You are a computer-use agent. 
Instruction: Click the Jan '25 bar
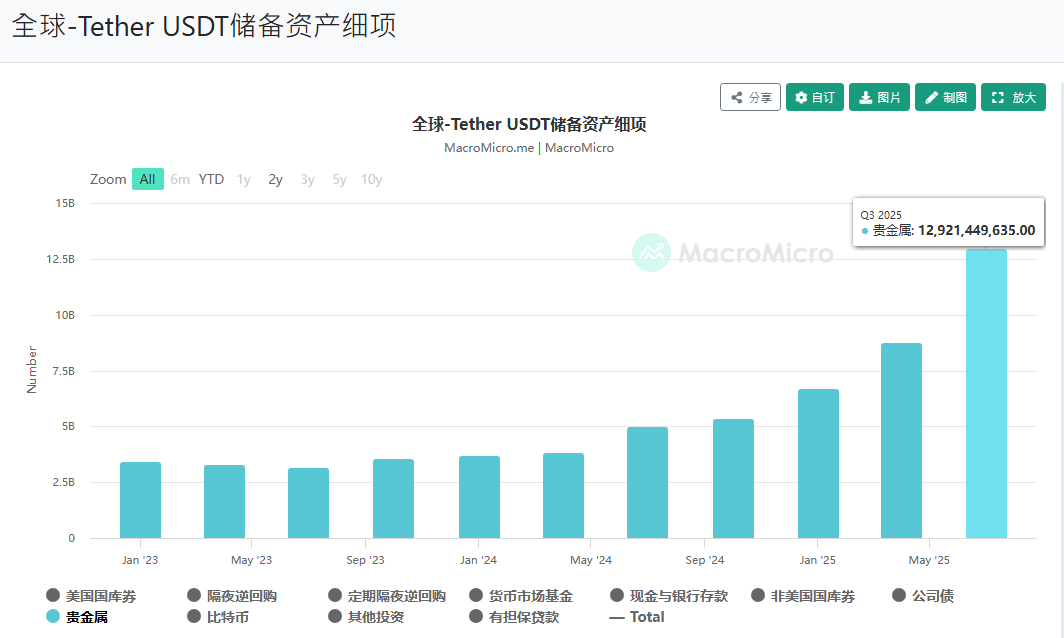coord(818,464)
